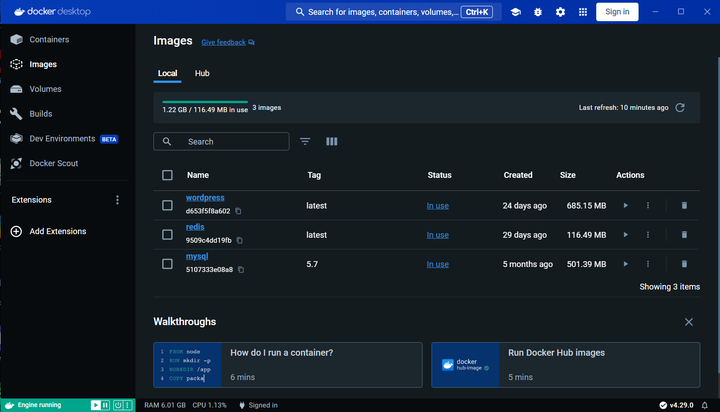720x412 pixels.
Task: Run the redis image
Action: coord(625,235)
